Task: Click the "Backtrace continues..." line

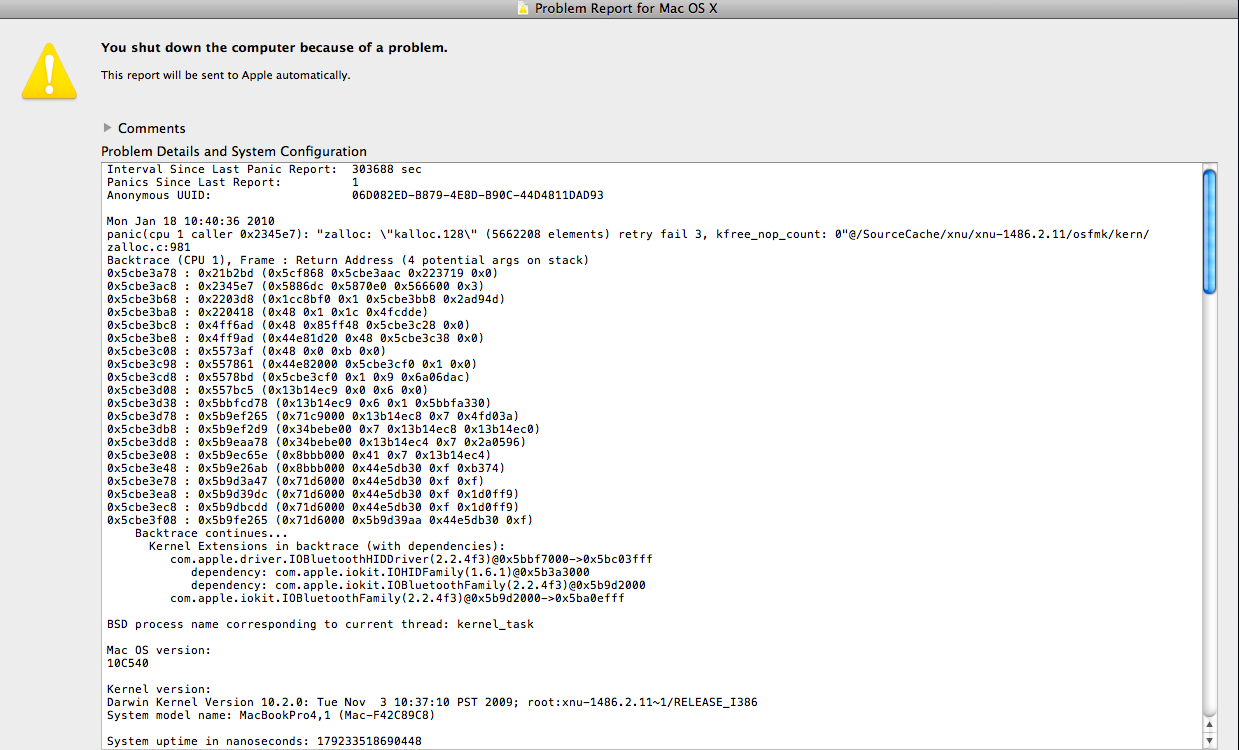Action: pos(211,534)
